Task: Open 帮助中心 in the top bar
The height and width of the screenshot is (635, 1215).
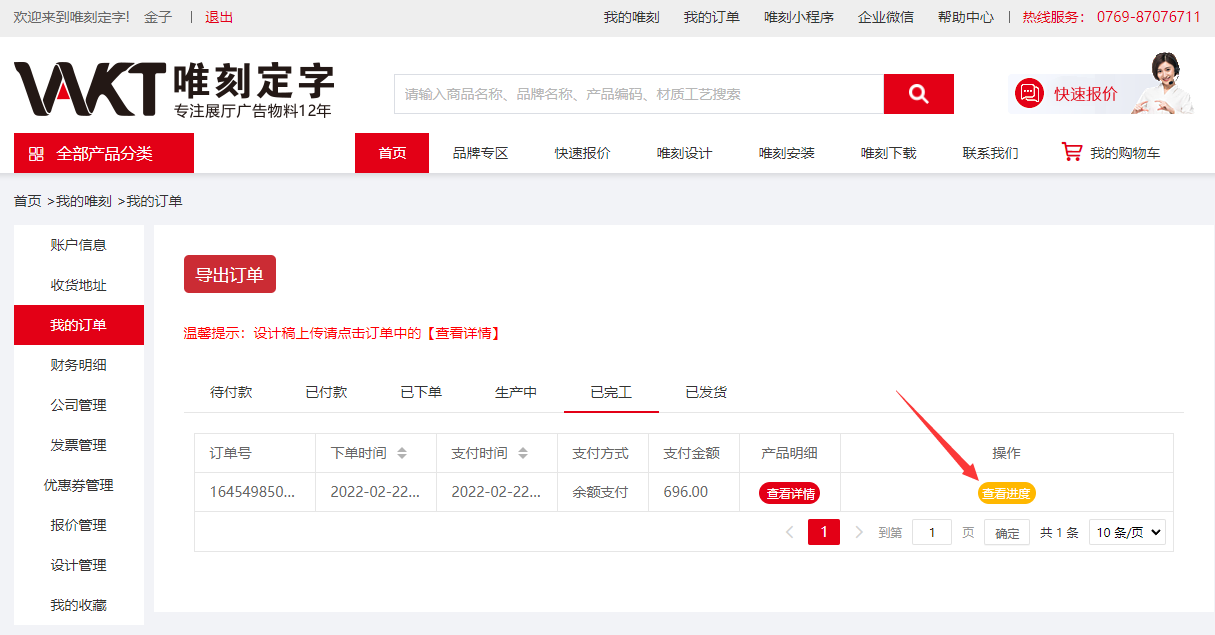Action: (x=966, y=17)
